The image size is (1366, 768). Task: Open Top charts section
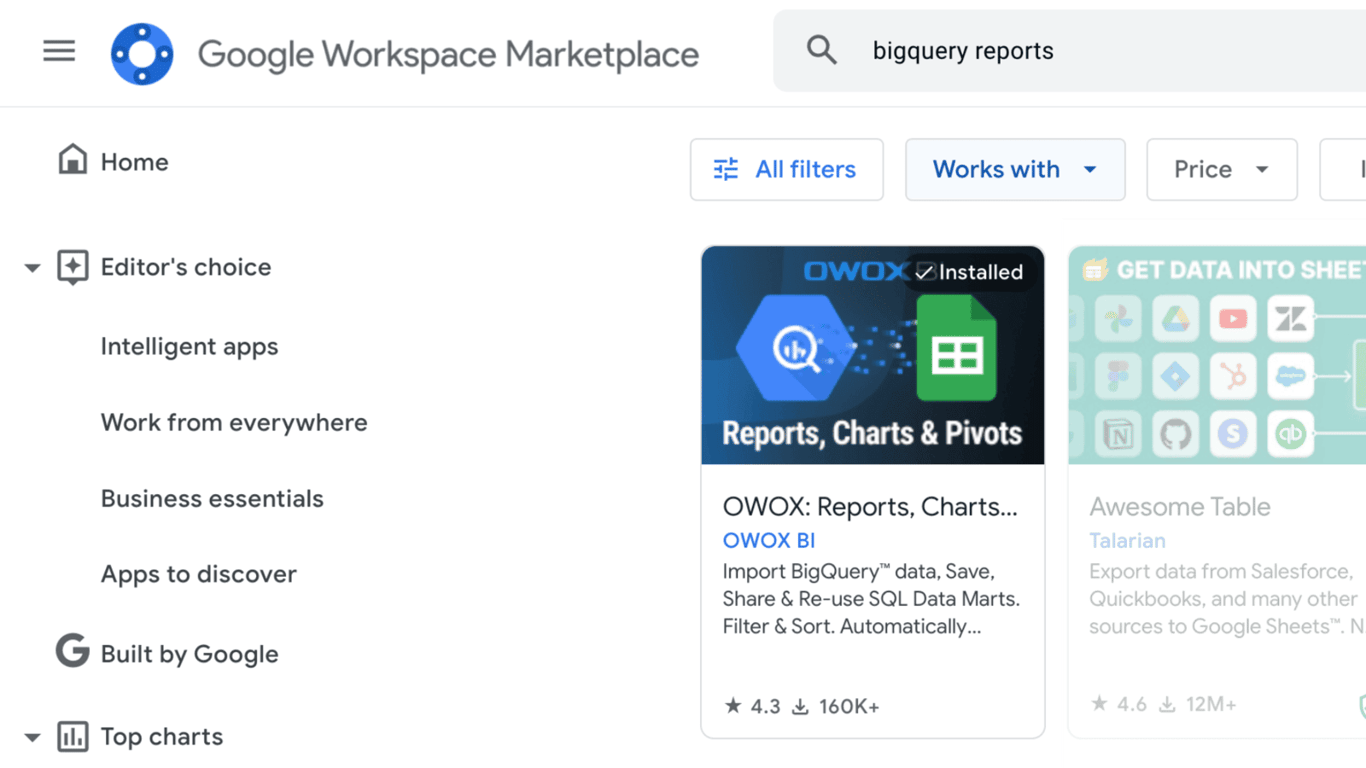(x=161, y=737)
